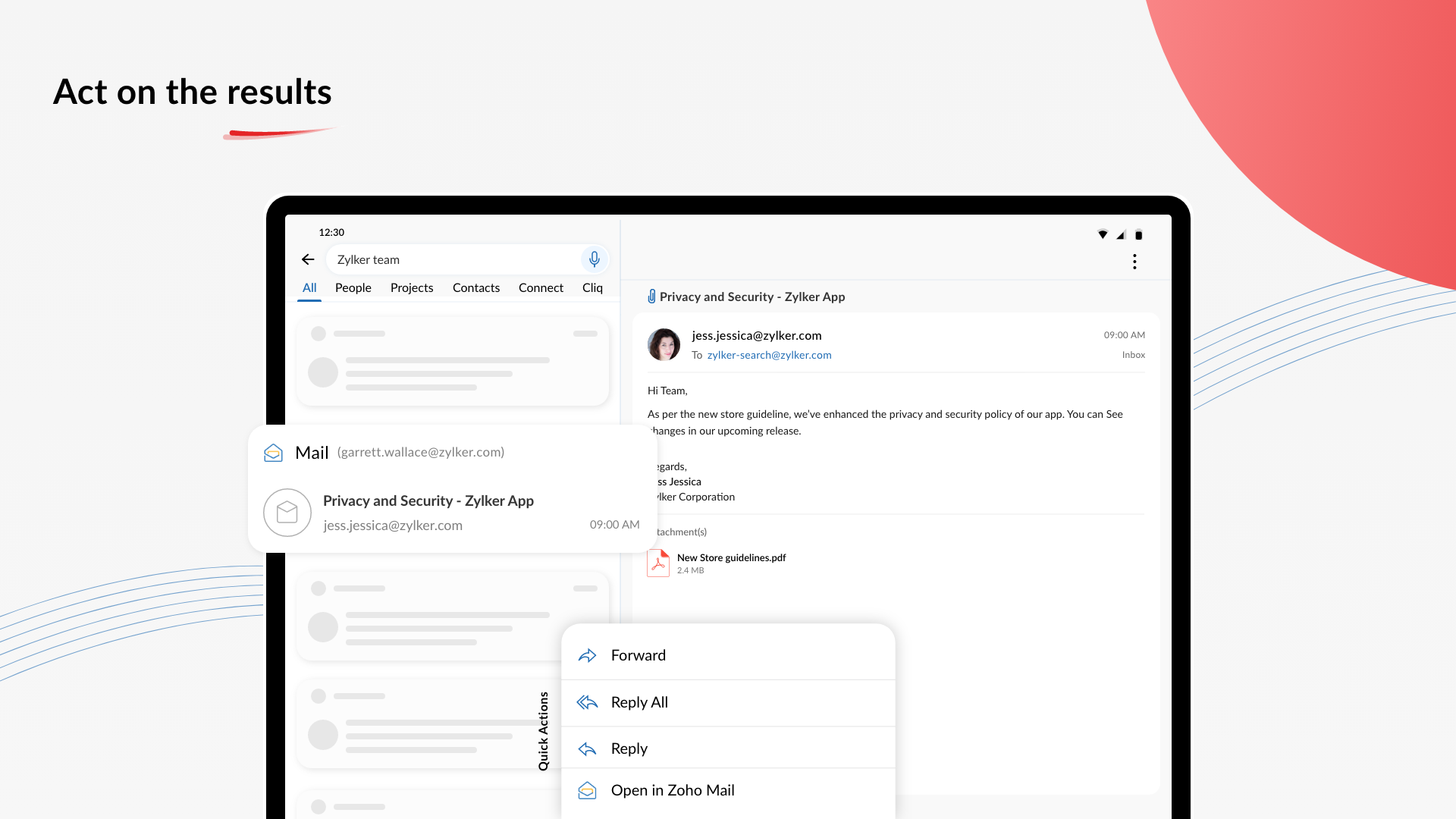1456x819 pixels.
Task: Click the 09:00 AM time in result card
Action: tap(614, 525)
